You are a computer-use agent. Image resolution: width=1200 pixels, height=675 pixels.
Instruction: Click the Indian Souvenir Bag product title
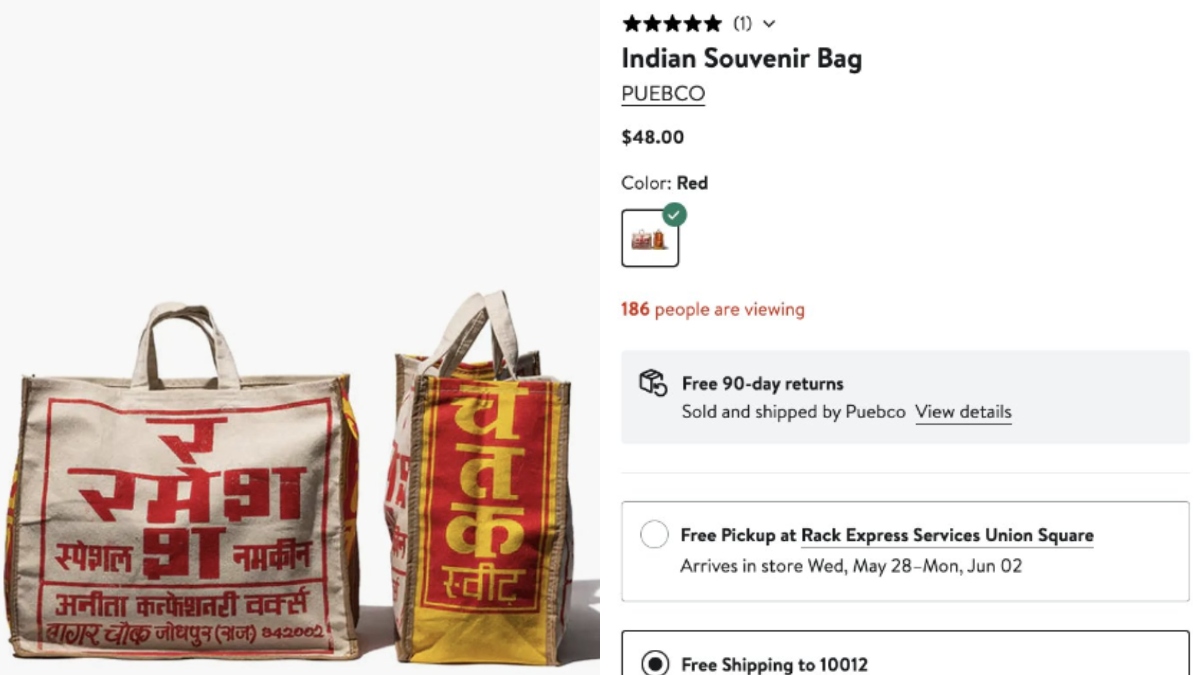click(x=741, y=58)
